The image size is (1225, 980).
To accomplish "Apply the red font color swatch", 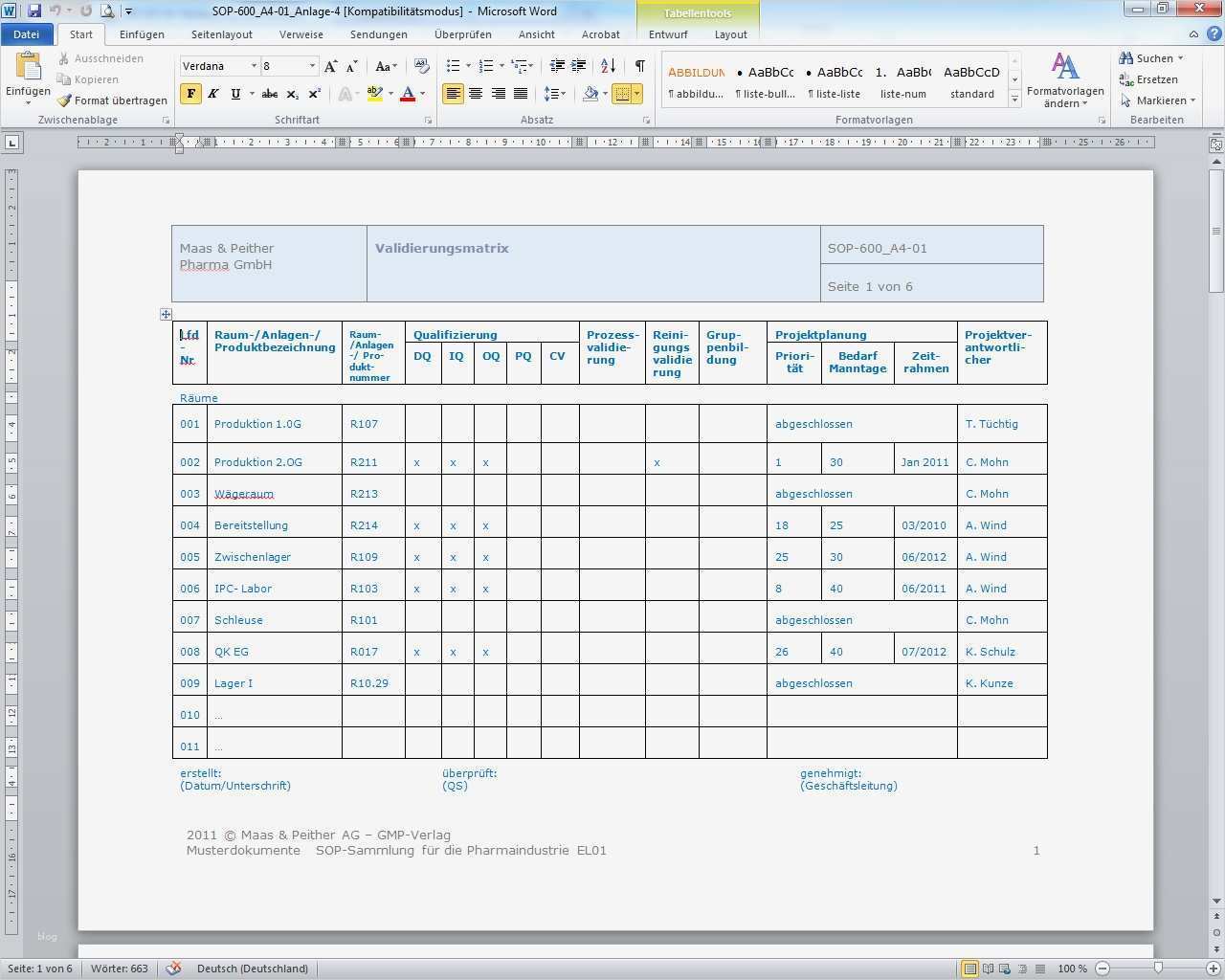I will [x=408, y=94].
